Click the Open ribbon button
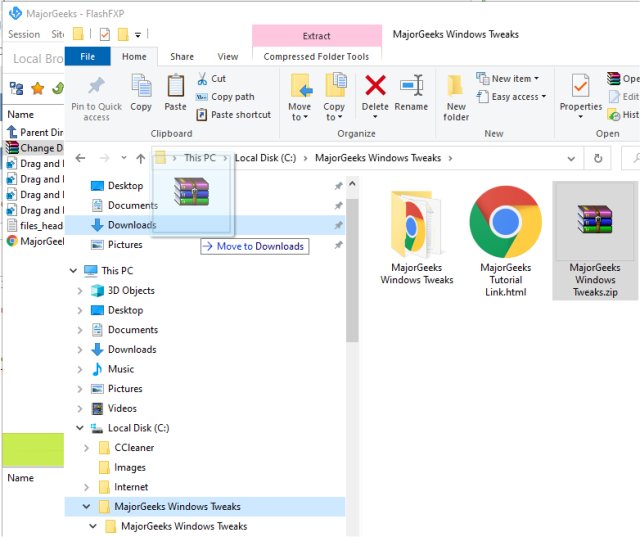Screen dimensions: 640x537 (x=623, y=78)
